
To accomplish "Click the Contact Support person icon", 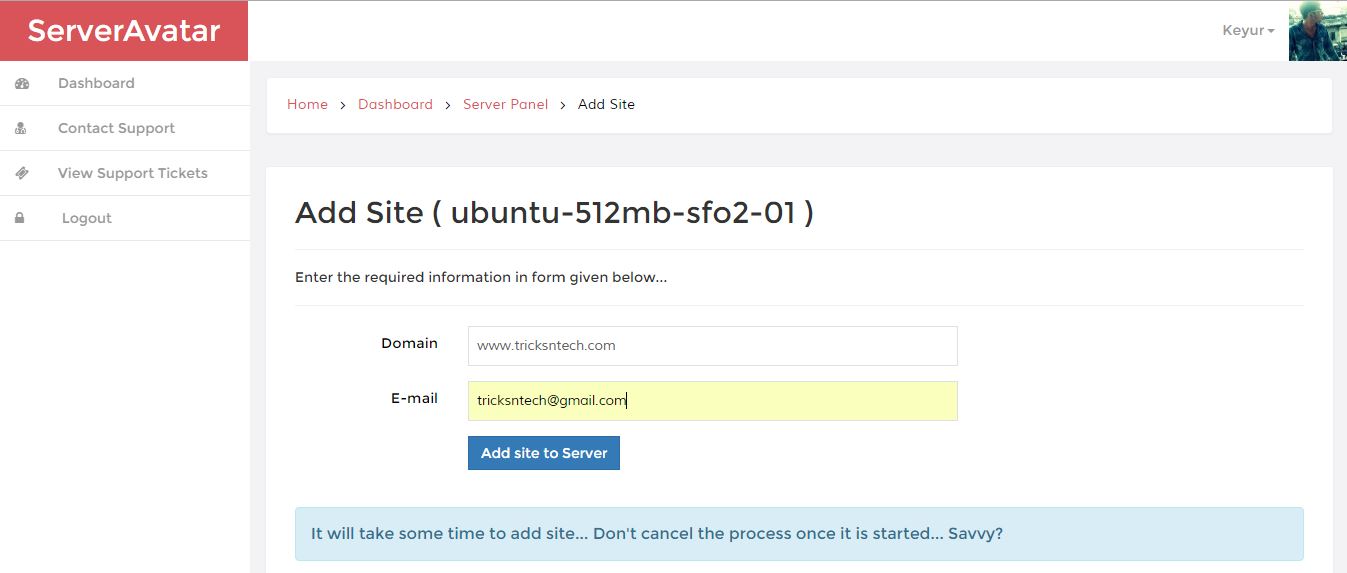I will [x=21, y=129].
